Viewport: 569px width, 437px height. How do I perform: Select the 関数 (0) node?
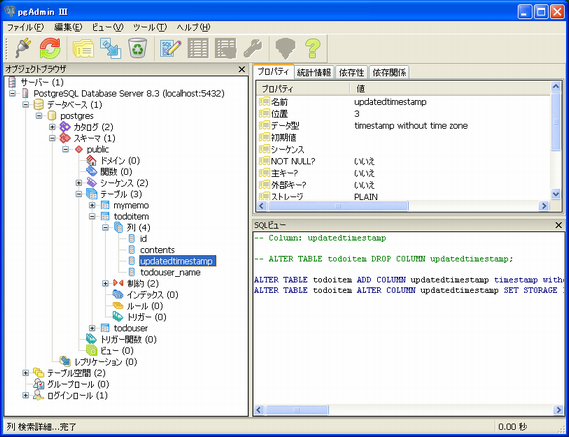click(116, 172)
